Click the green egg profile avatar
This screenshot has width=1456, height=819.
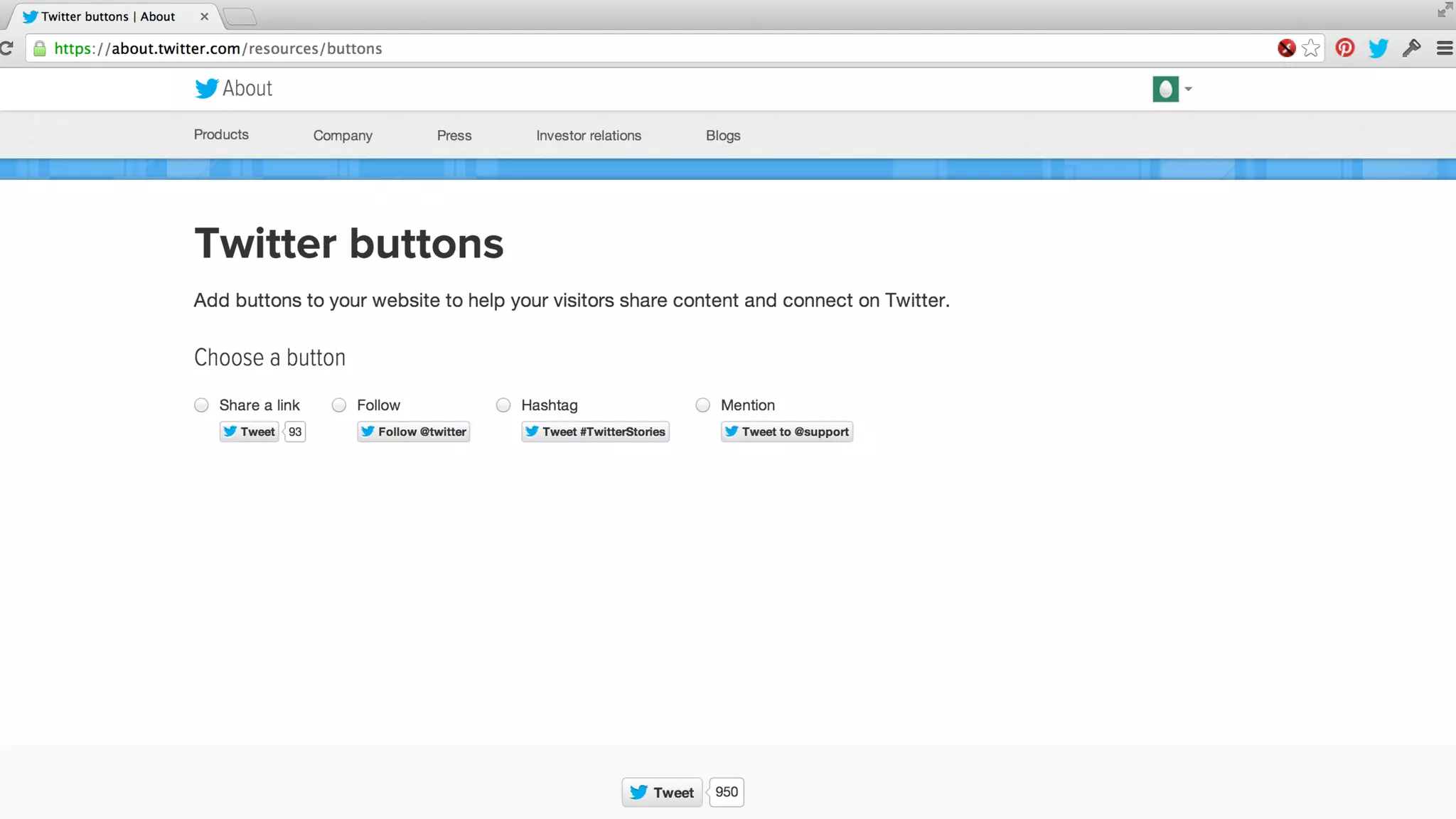coord(1165,89)
